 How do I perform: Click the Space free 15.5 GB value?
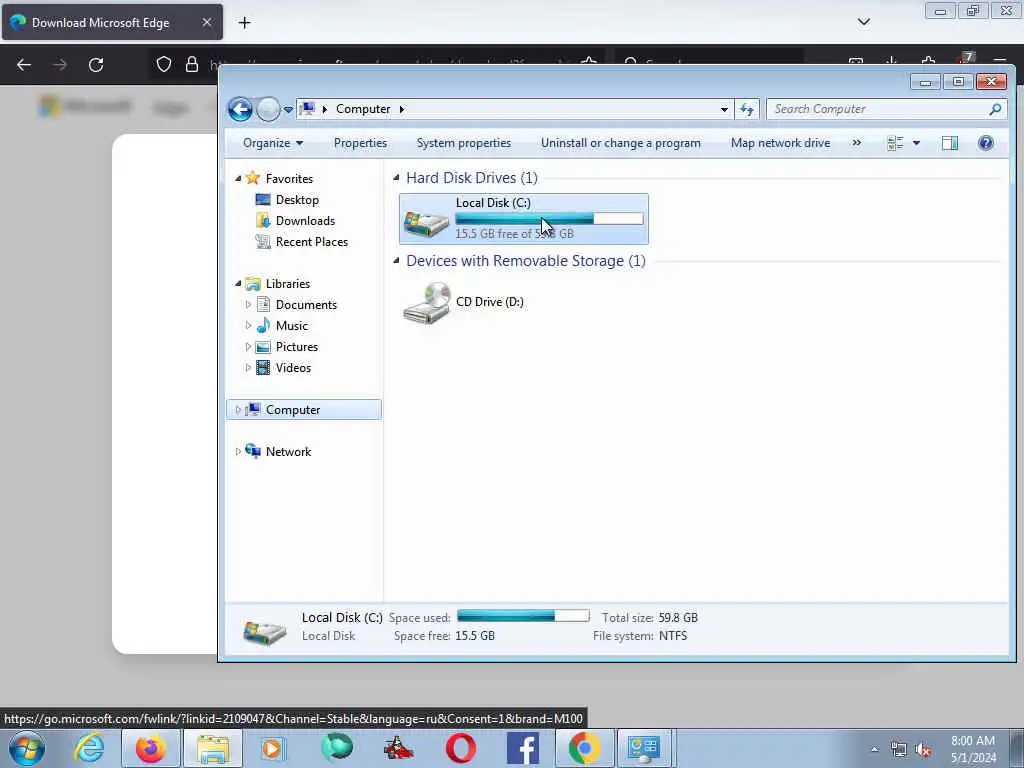[x=475, y=636]
